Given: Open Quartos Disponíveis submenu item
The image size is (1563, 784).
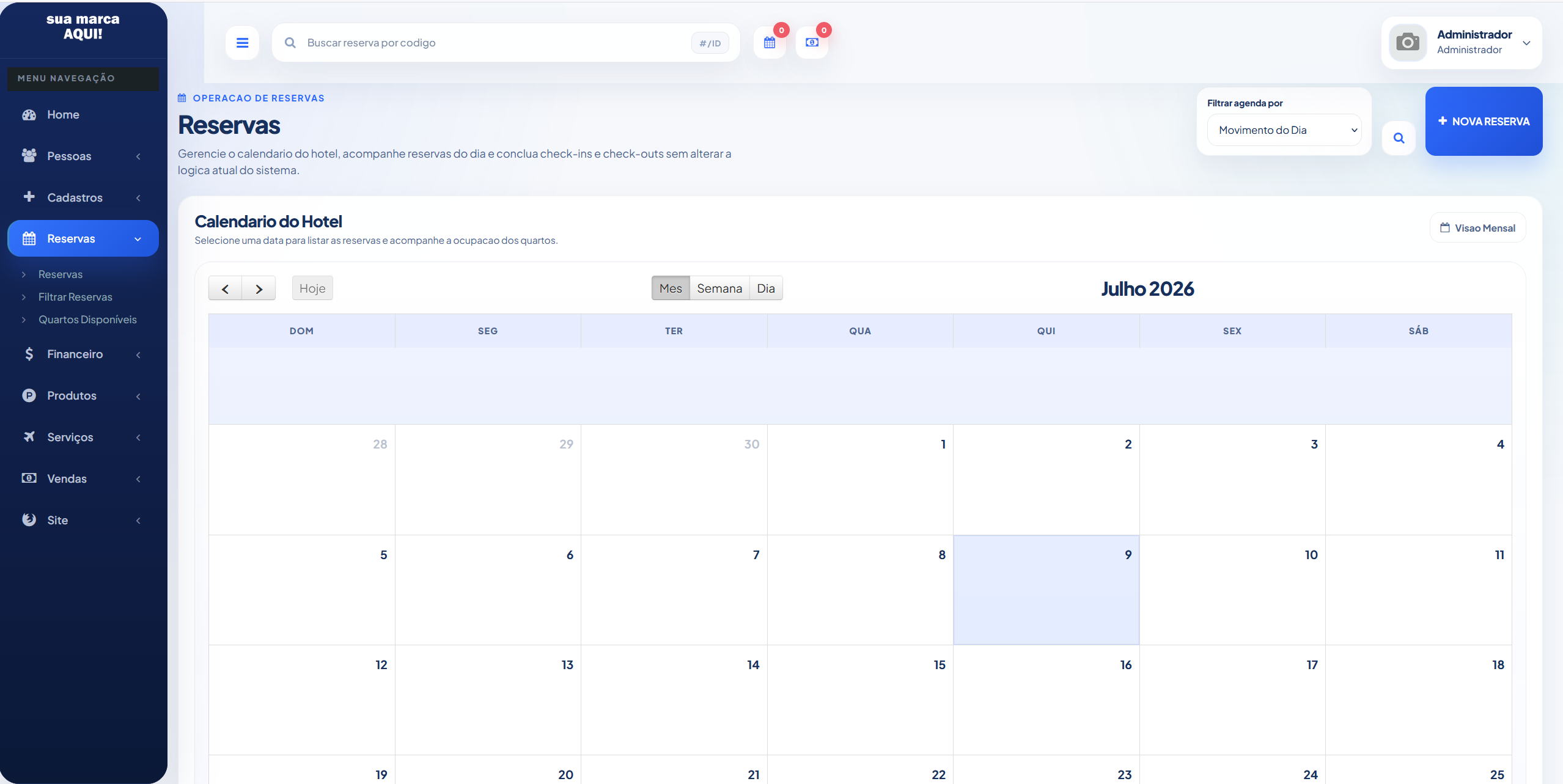Looking at the screenshot, I should pos(87,320).
